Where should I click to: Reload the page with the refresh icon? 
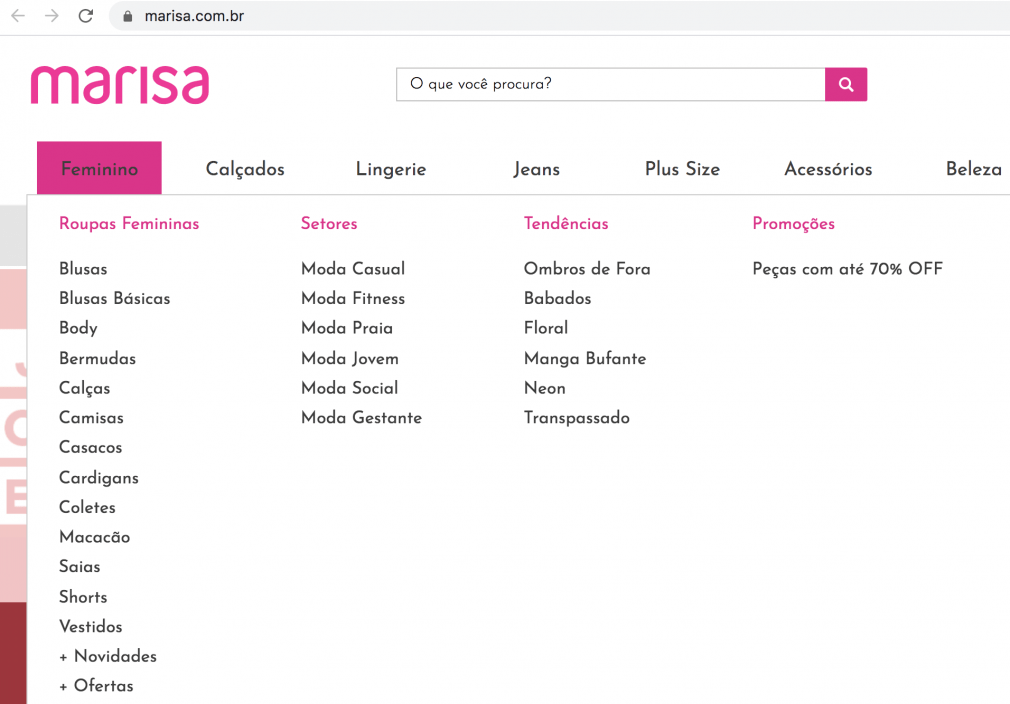86,15
